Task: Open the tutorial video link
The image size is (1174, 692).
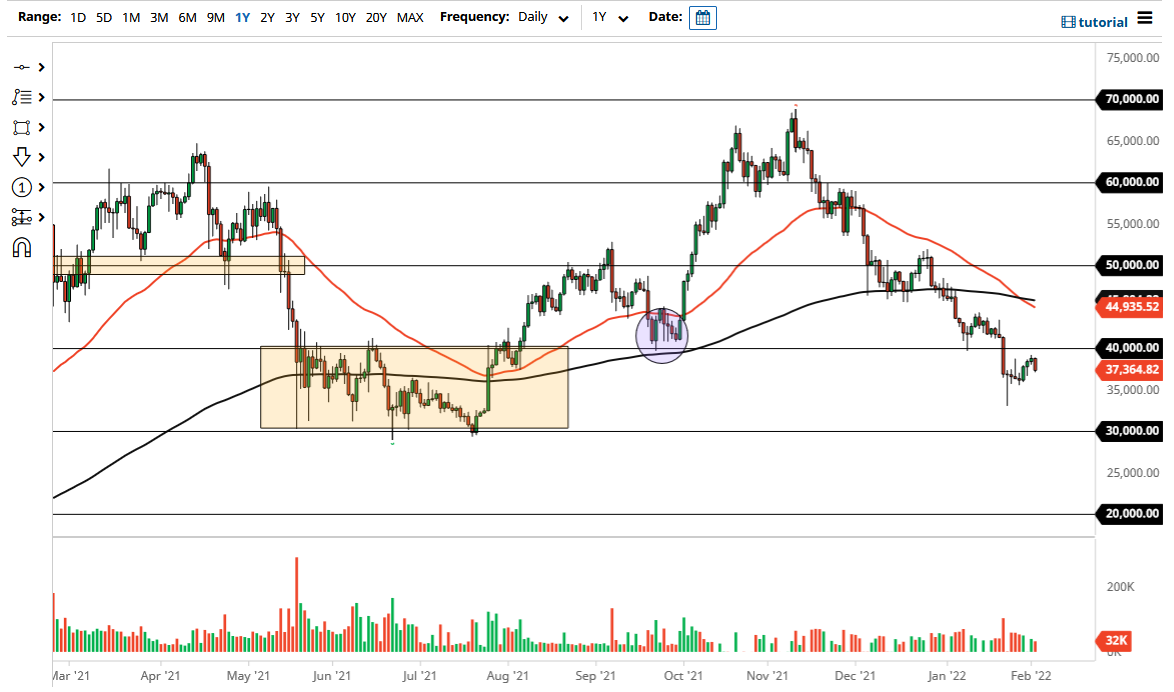Action: [x=1099, y=21]
